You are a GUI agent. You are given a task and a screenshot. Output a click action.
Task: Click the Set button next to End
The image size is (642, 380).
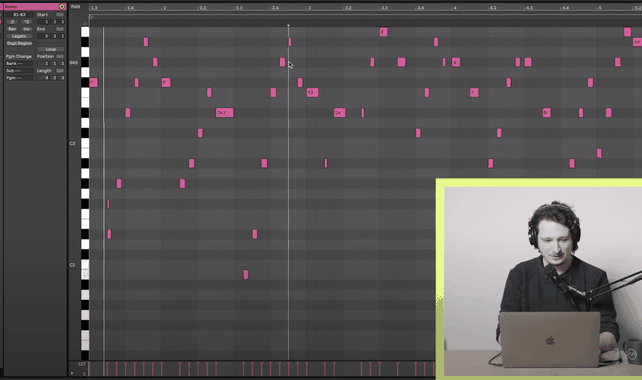point(60,29)
